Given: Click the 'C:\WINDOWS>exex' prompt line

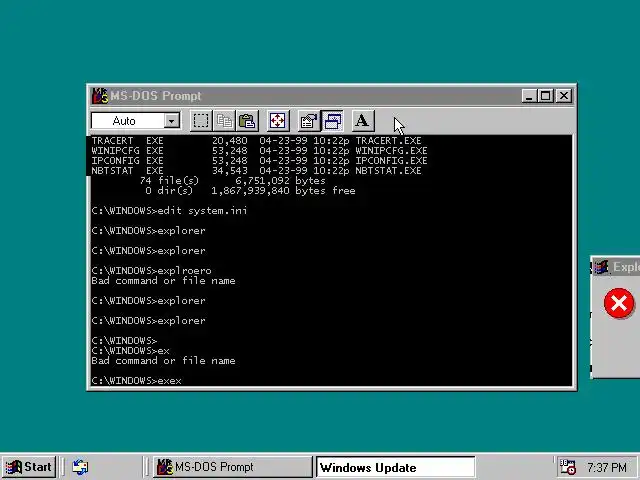Looking at the screenshot, I should [x=136, y=381].
